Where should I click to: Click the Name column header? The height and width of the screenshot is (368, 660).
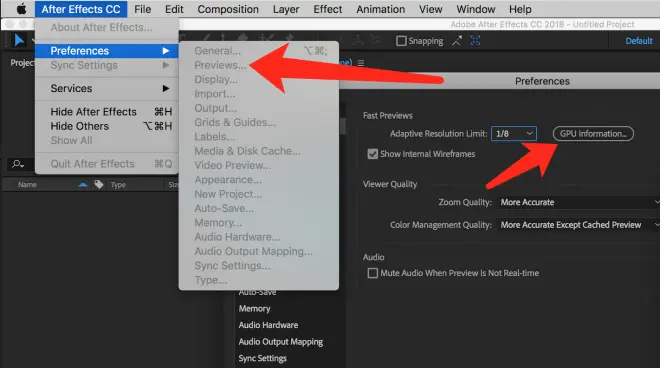[27, 184]
